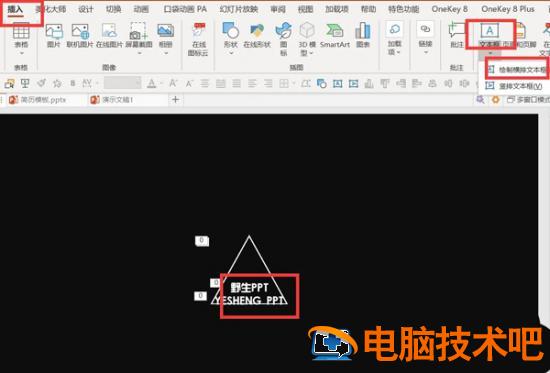Insert a SmartArt graphic
This screenshot has height=373, width=550.
coord(335,35)
